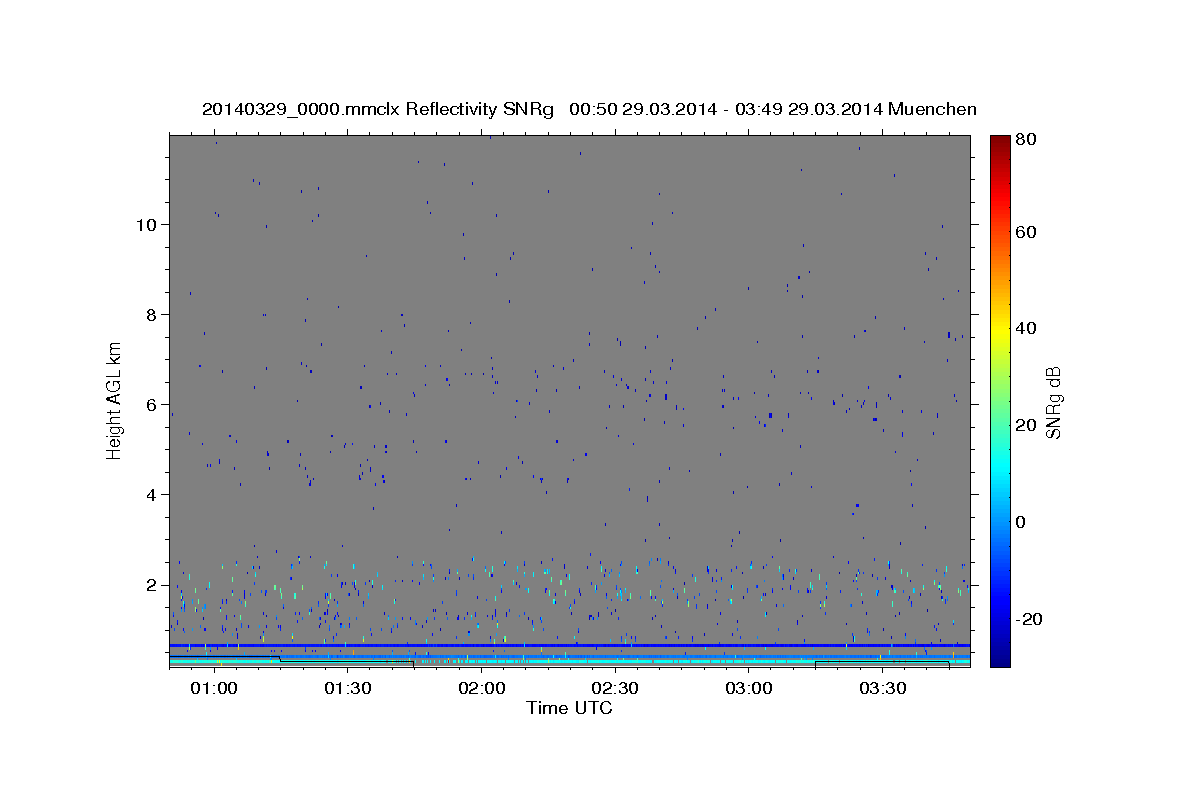Click the plot title text starting with 20140329_0000.mmclx
This screenshot has width=1200, height=800.
[589, 109]
